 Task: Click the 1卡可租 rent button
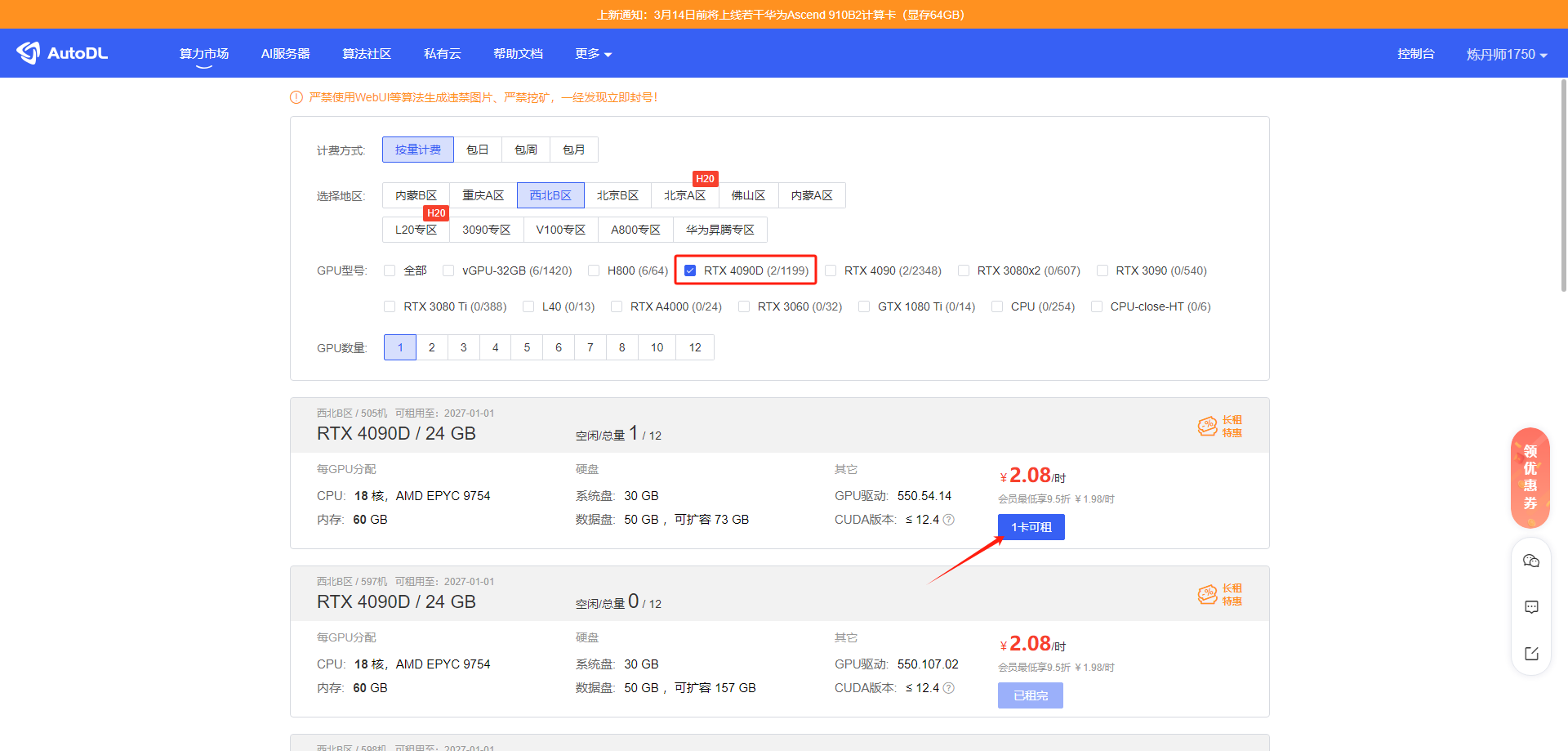(1031, 527)
